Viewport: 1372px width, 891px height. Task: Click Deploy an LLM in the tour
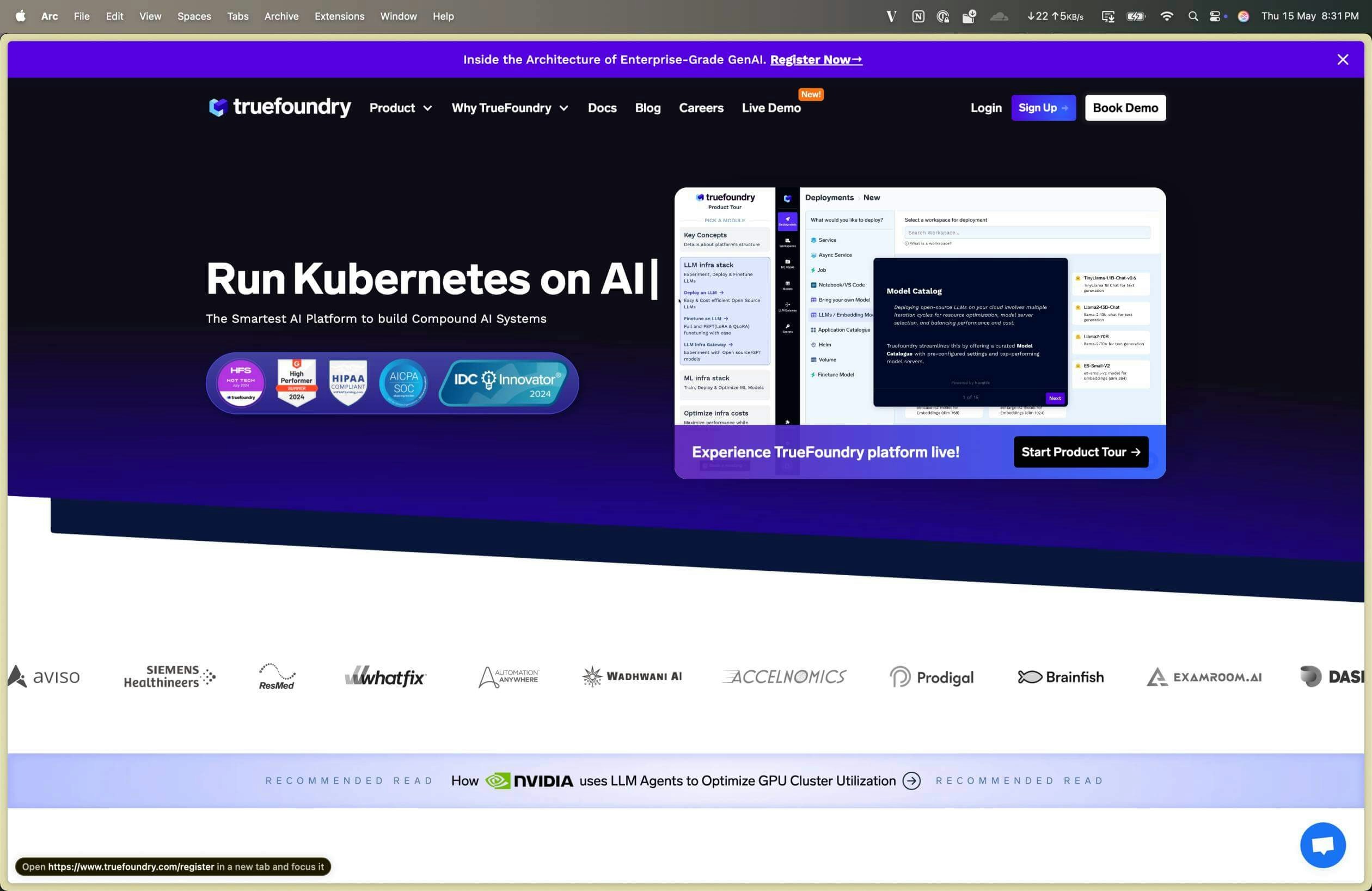point(703,292)
